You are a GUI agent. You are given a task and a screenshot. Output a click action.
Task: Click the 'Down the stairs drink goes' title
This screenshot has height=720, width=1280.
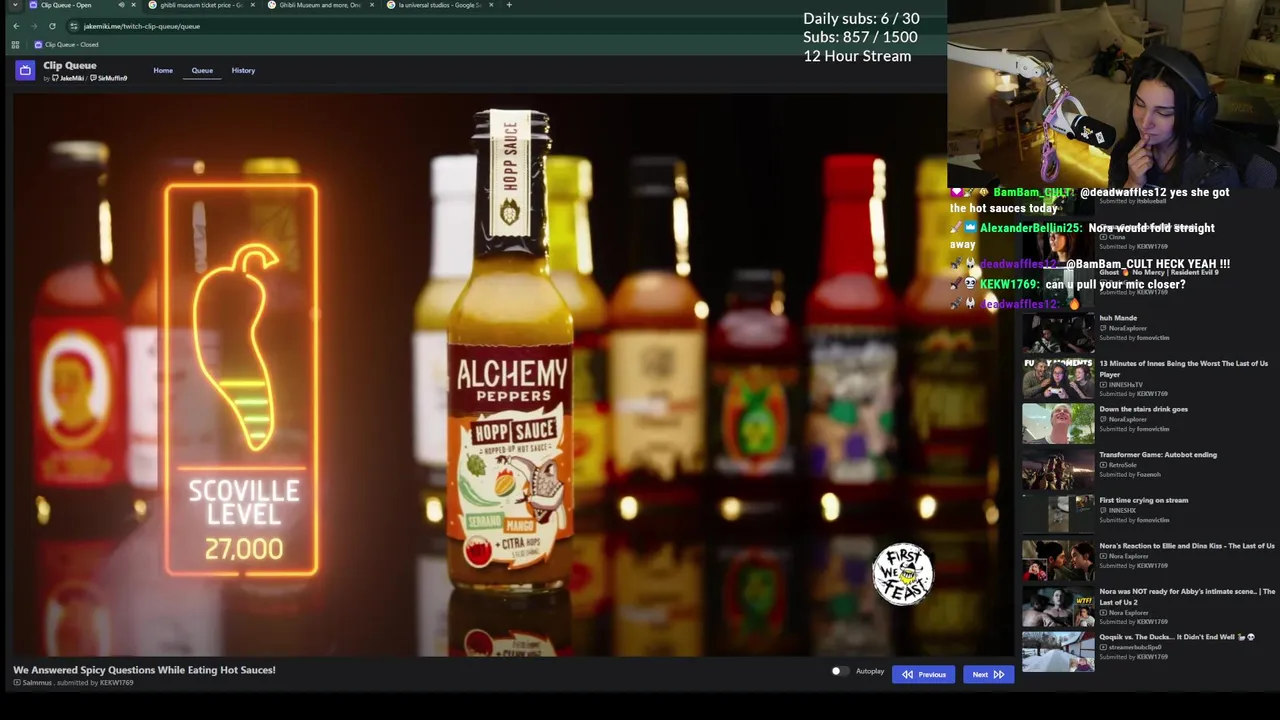pos(1143,409)
